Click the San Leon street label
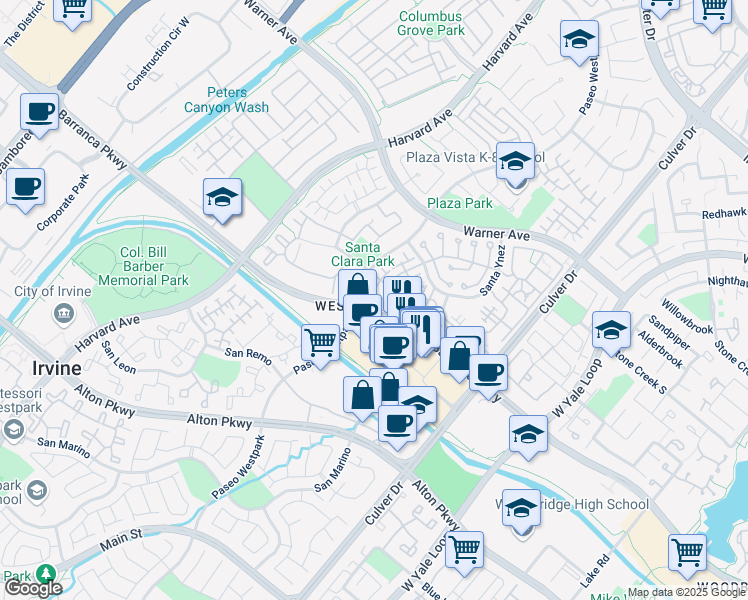The image size is (748, 600). 118,358
